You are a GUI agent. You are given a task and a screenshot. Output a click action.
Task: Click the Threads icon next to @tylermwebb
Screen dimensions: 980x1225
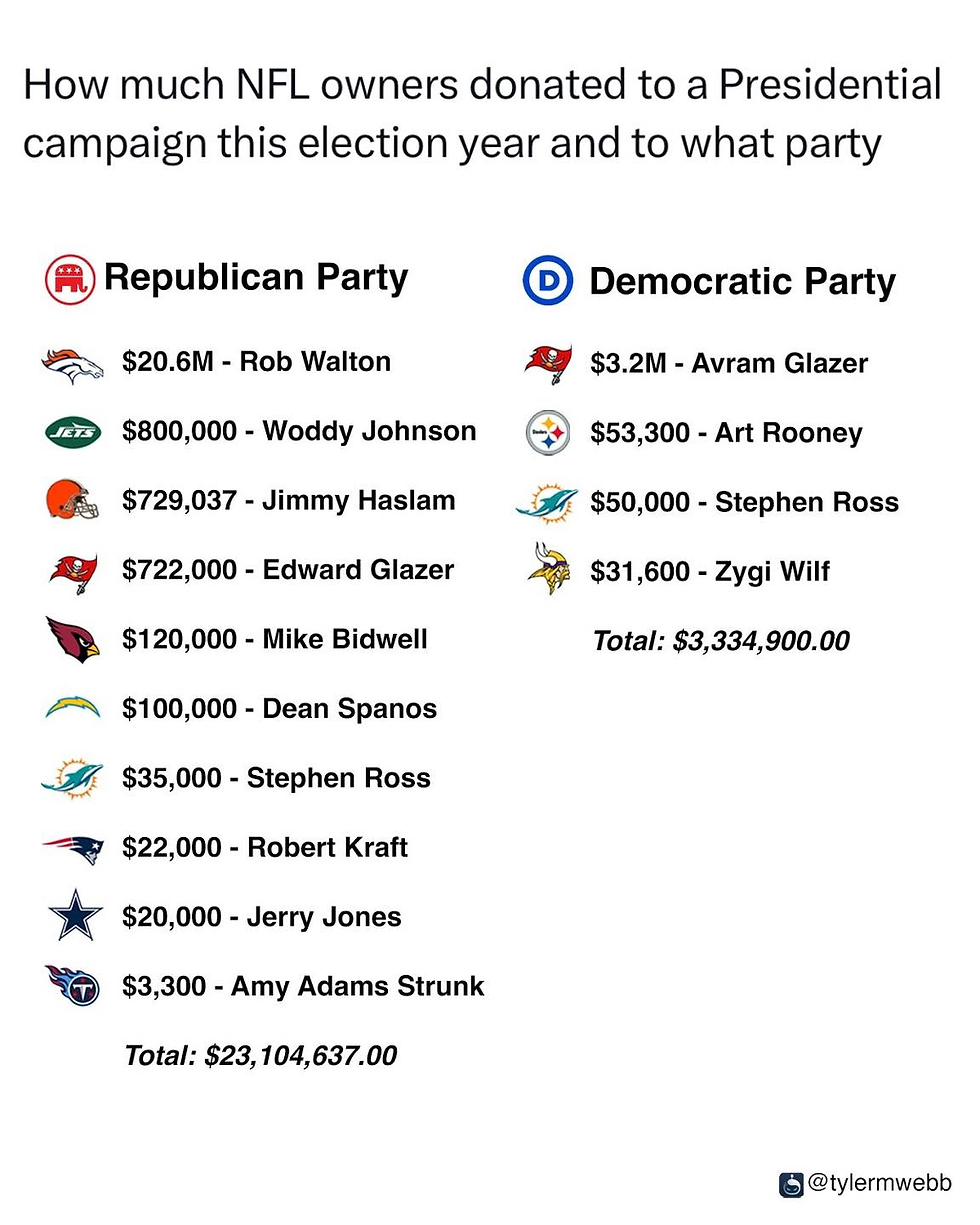[x=791, y=1184]
